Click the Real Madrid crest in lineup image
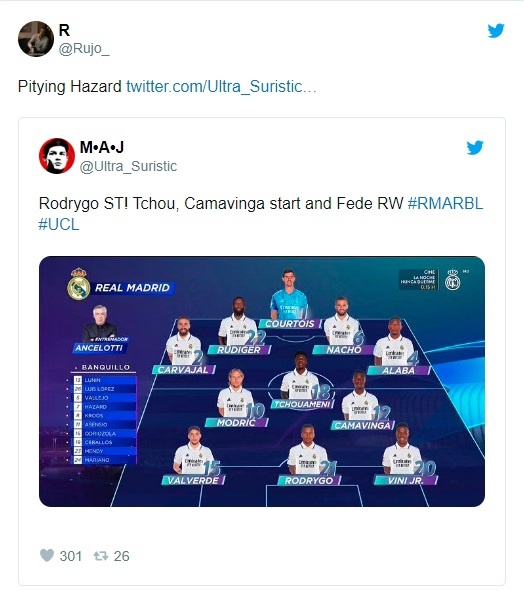Viewport: 524px width, 591px height. click(x=78, y=284)
